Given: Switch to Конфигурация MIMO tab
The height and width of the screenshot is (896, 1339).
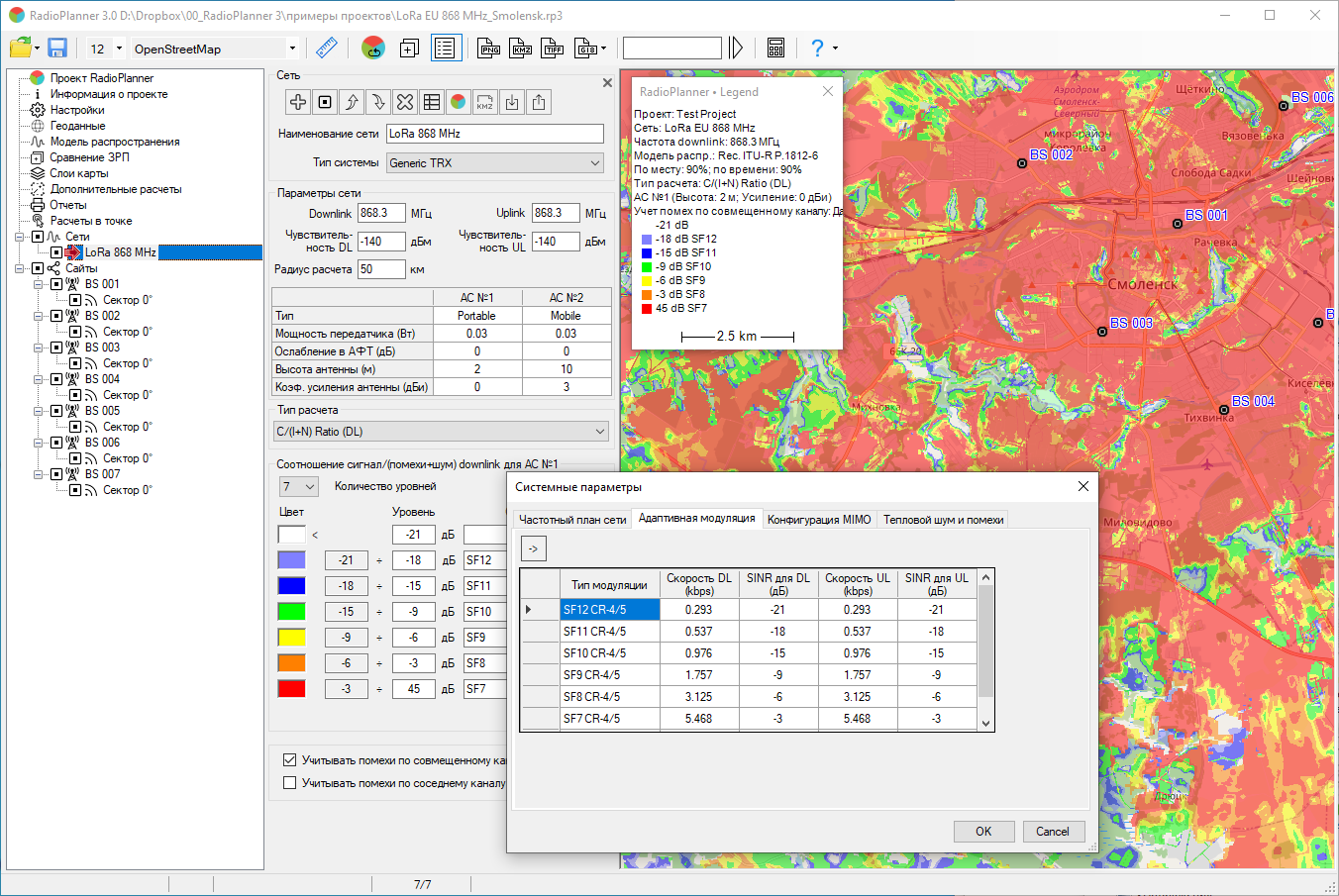Looking at the screenshot, I should 819,519.
